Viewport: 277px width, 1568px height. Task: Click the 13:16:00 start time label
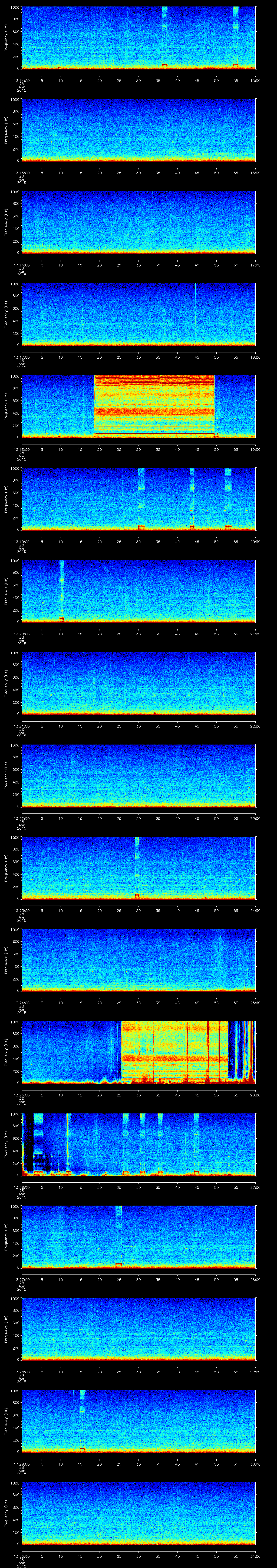pos(21,265)
